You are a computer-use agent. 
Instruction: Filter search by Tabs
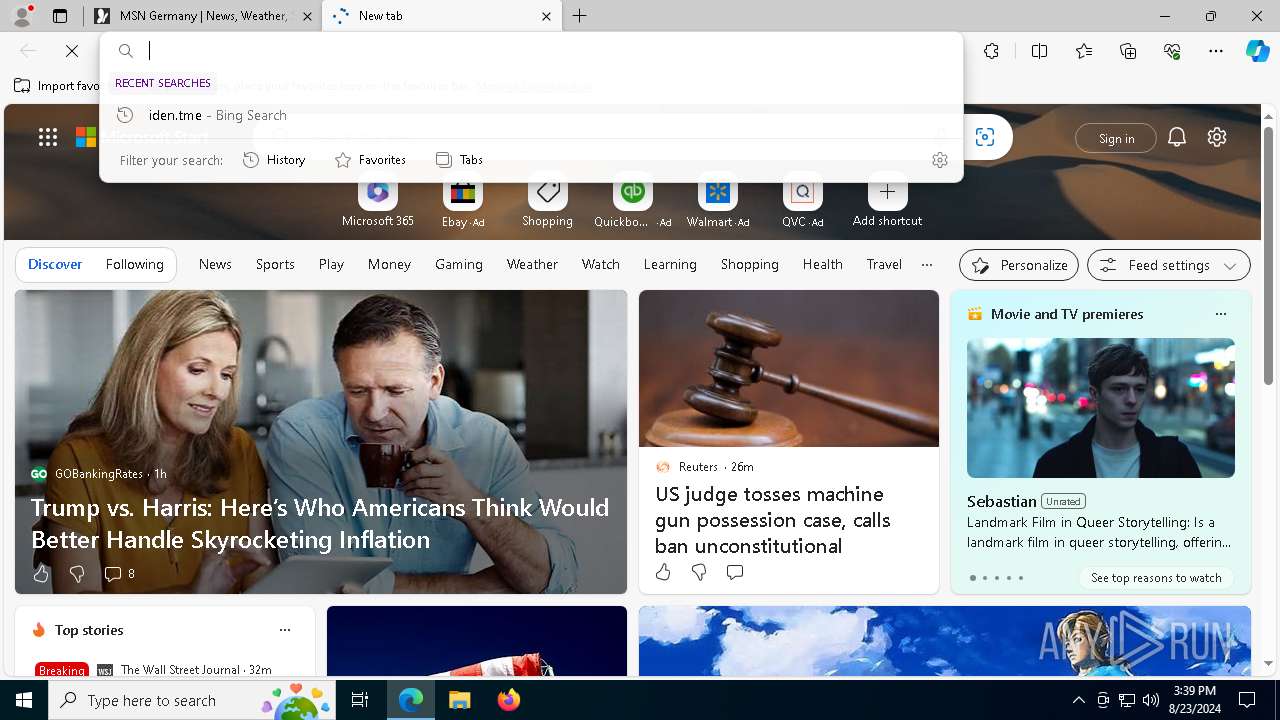pyautogui.click(x=459, y=160)
